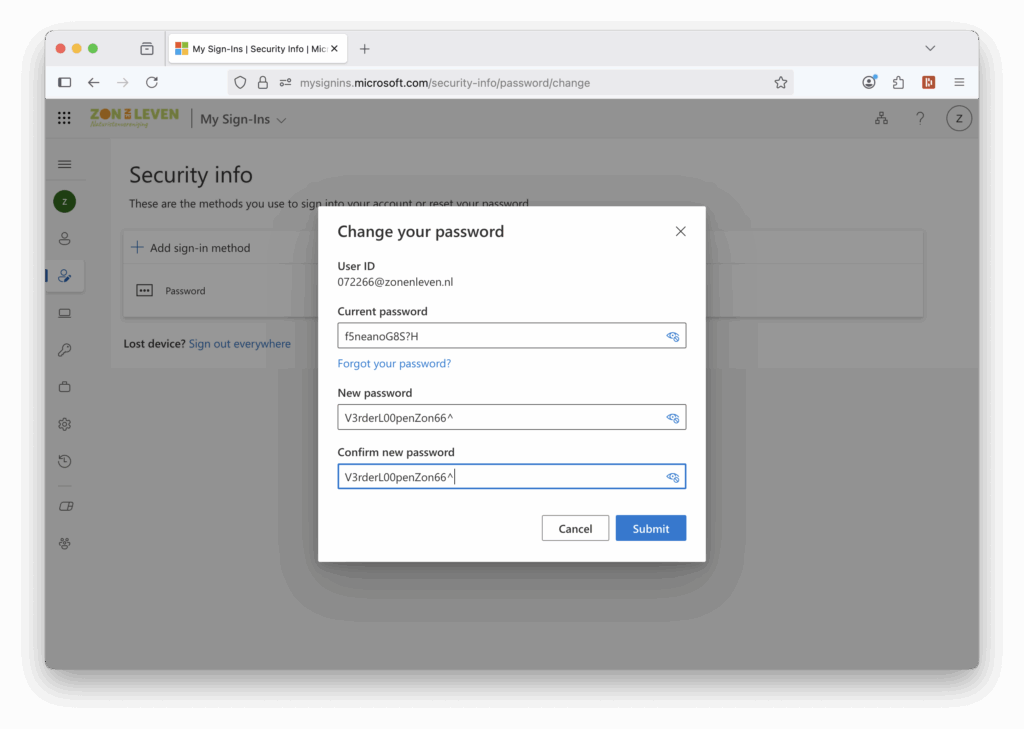This screenshot has height=729, width=1024.
Task: Expand the sidebar hamburger navigation menu
Action: (65, 164)
